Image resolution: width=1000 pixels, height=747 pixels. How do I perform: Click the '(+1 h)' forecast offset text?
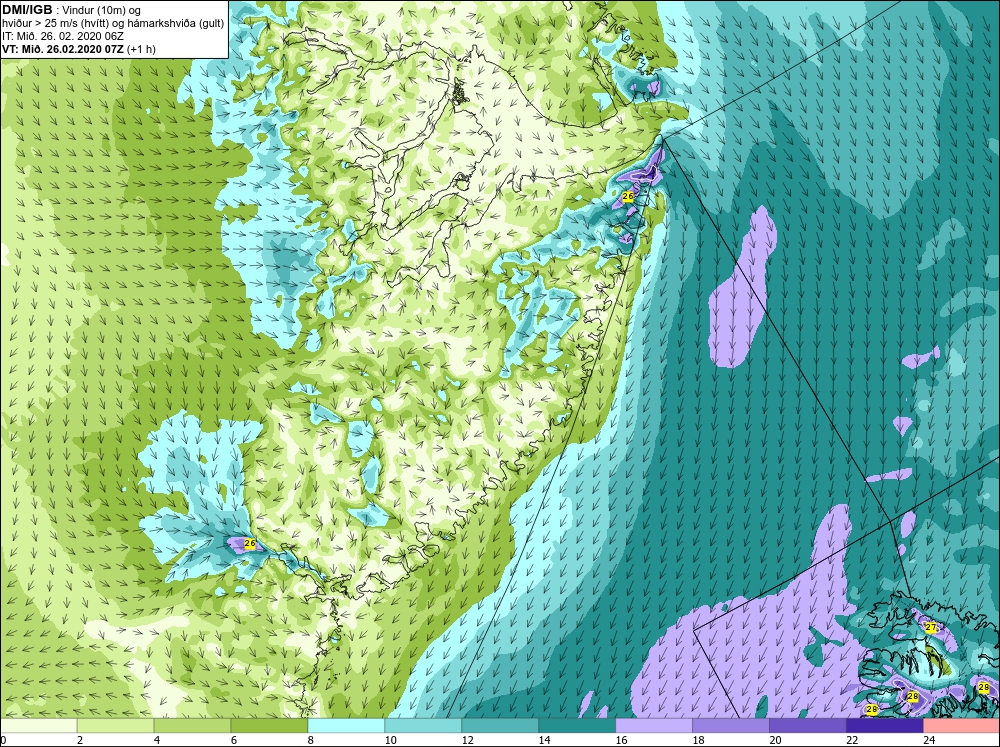point(142,49)
